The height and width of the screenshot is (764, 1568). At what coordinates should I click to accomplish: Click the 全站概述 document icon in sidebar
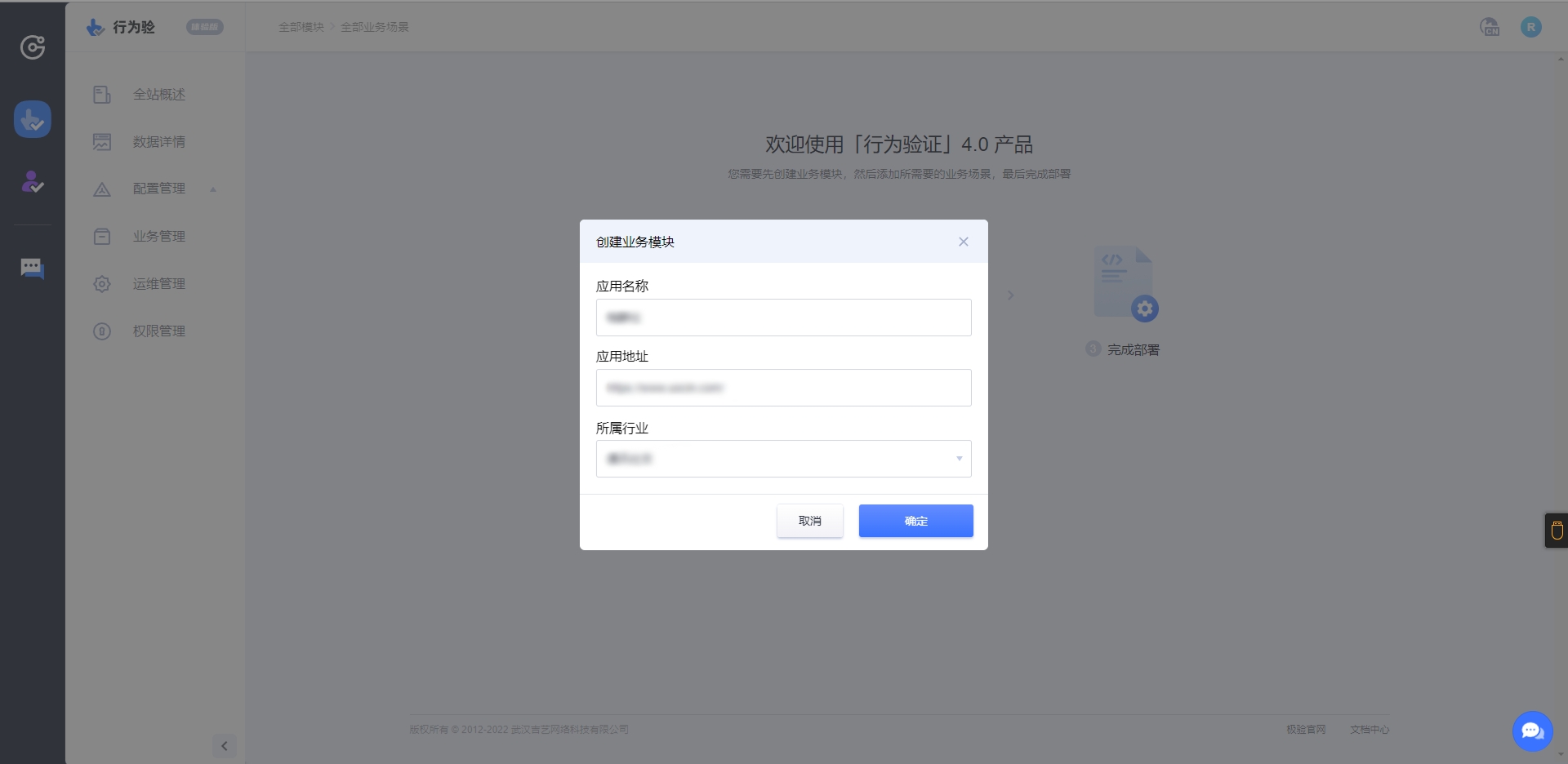[x=102, y=94]
